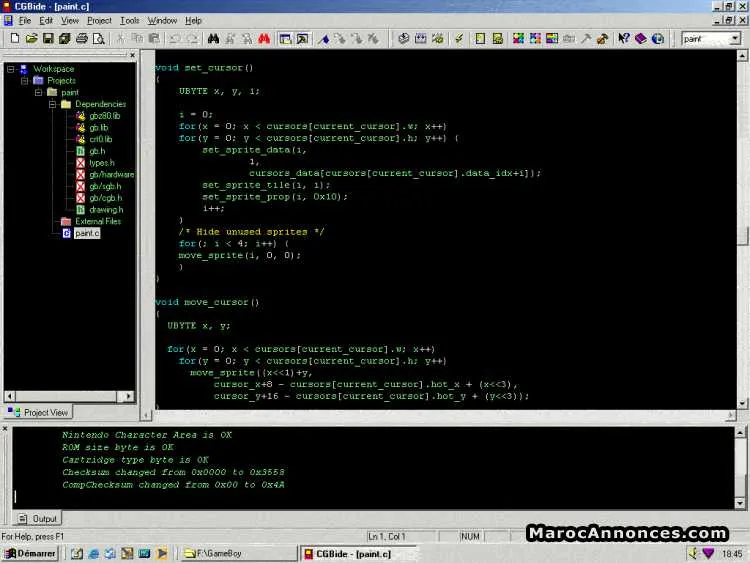Switch to the F:\GameBoy taskbar window

pos(239,553)
